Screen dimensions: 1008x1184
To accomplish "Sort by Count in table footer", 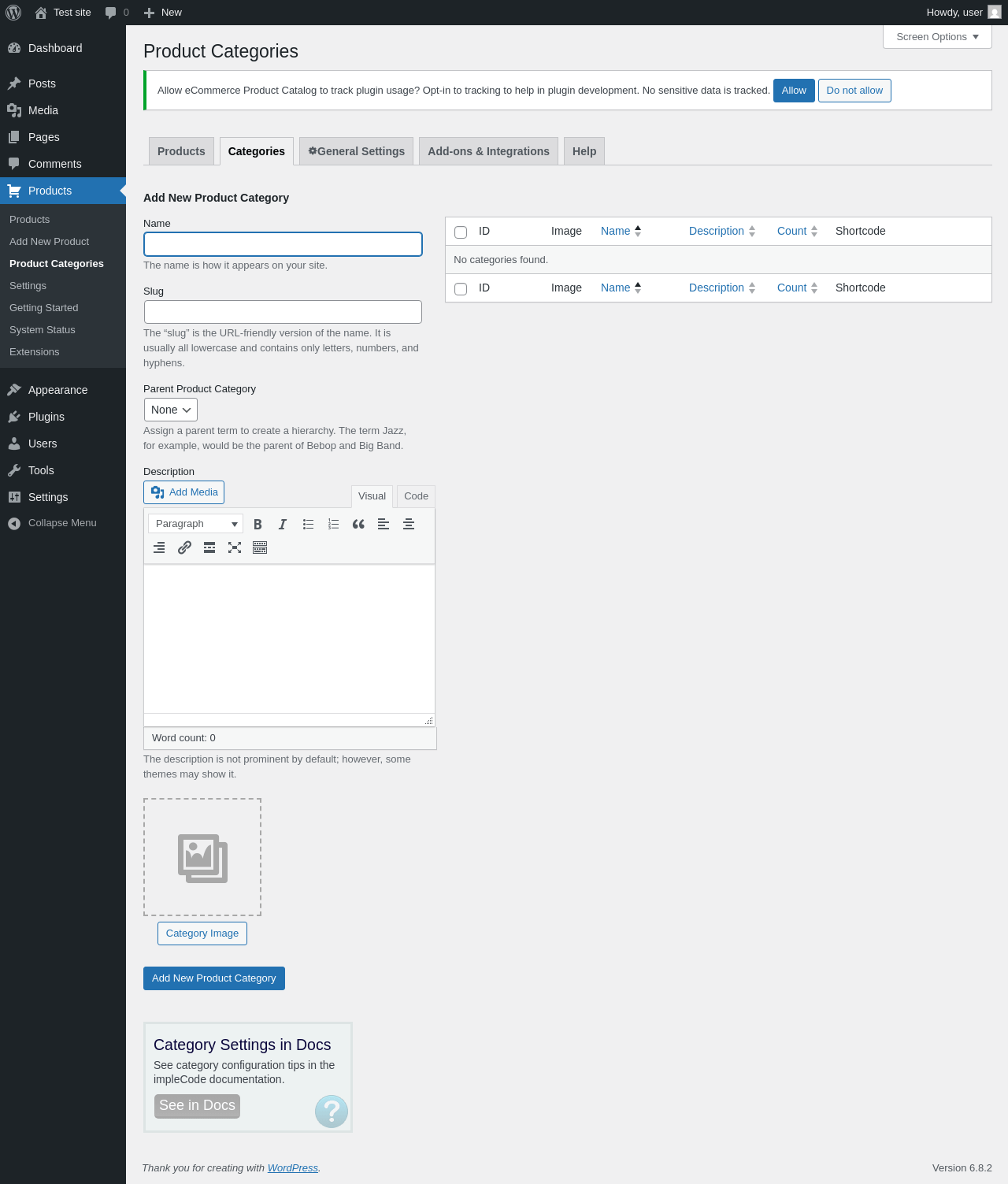I will (797, 288).
